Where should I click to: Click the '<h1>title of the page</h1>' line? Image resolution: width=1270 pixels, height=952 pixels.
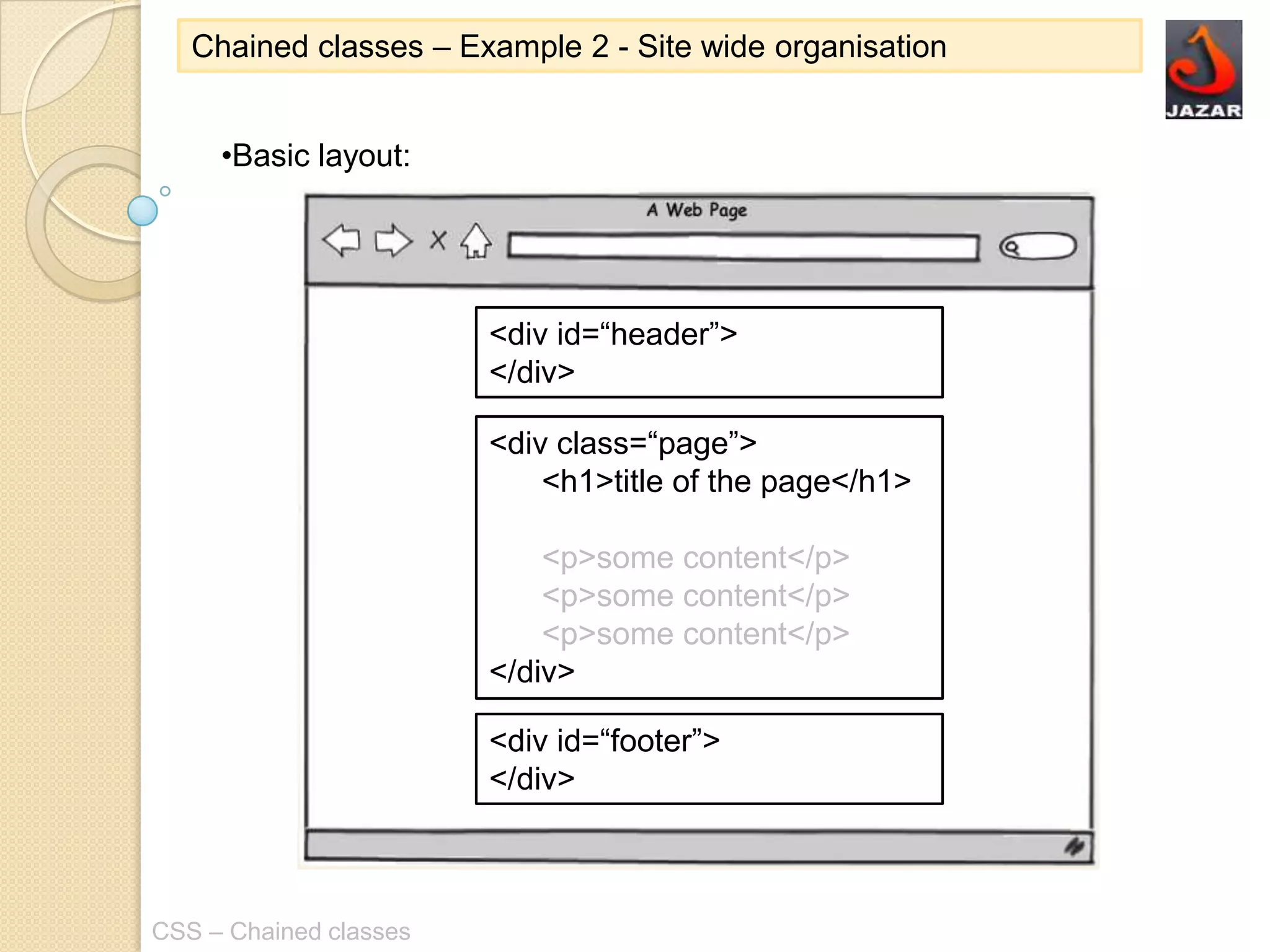click(727, 482)
